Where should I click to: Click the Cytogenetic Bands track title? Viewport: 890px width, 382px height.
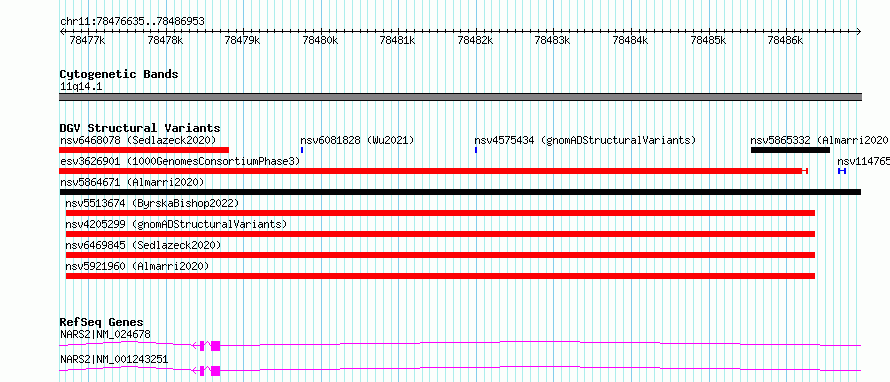click(x=119, y=74)
